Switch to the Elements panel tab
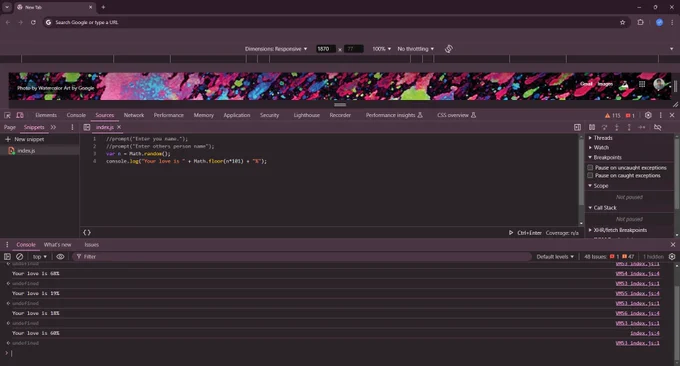 pyautogui.click(x=46, y=115)
